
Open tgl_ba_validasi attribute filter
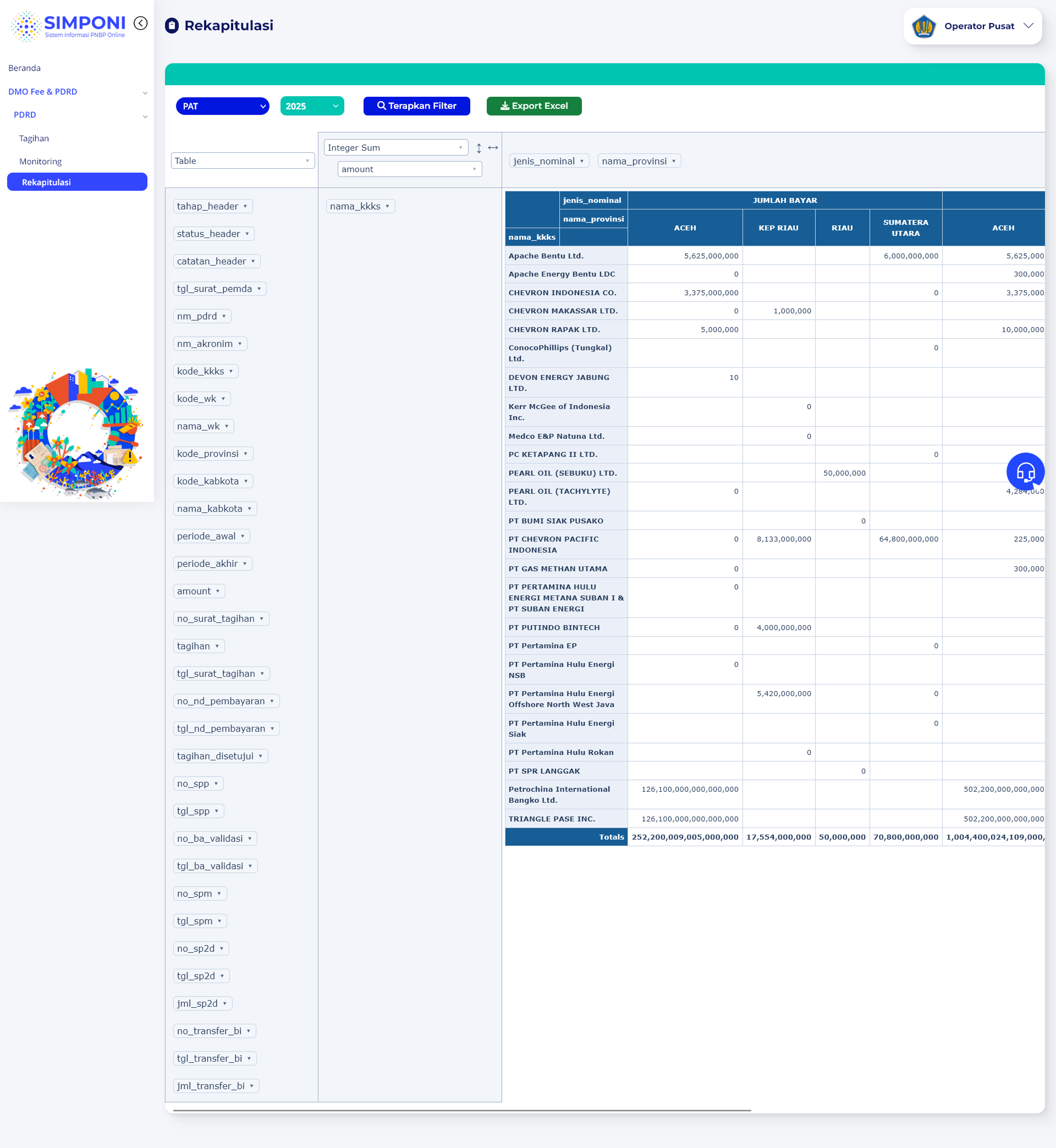(x=250, y=866)
